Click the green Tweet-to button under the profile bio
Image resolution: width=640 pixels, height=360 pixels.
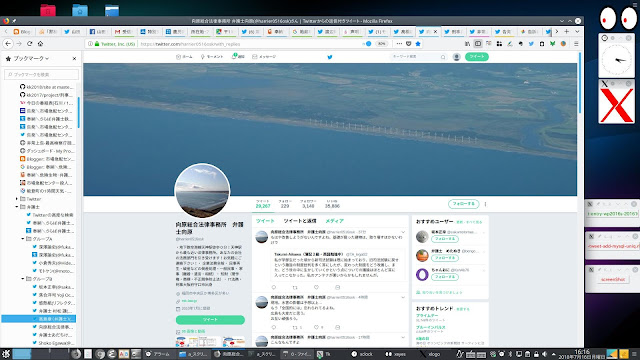[x=210, y=320]
